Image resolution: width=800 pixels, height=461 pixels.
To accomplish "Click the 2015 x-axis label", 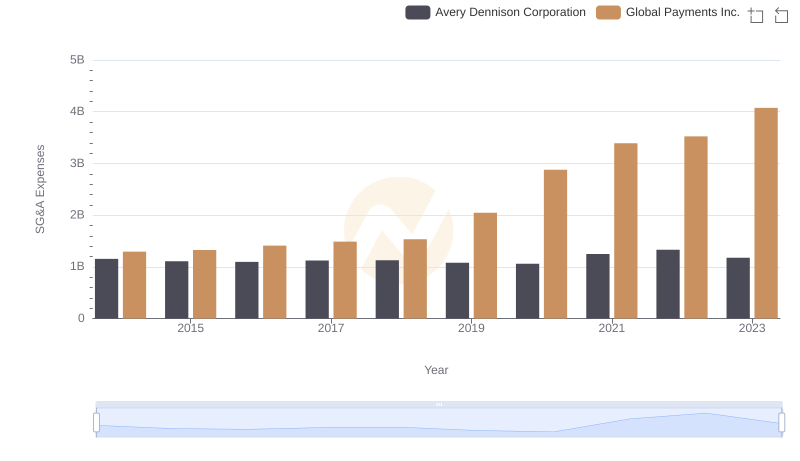I will pos(190,328).
